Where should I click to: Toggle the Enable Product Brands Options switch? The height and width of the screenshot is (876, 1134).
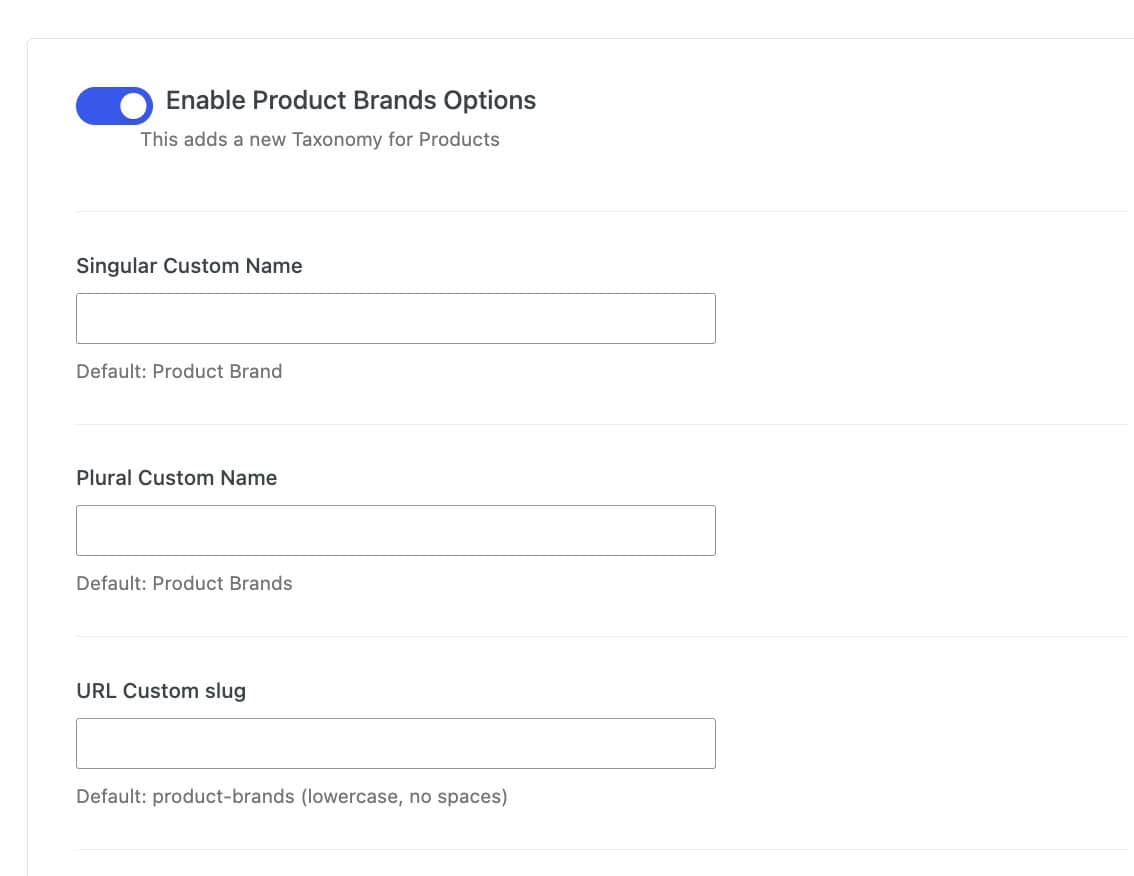(114, 105)
